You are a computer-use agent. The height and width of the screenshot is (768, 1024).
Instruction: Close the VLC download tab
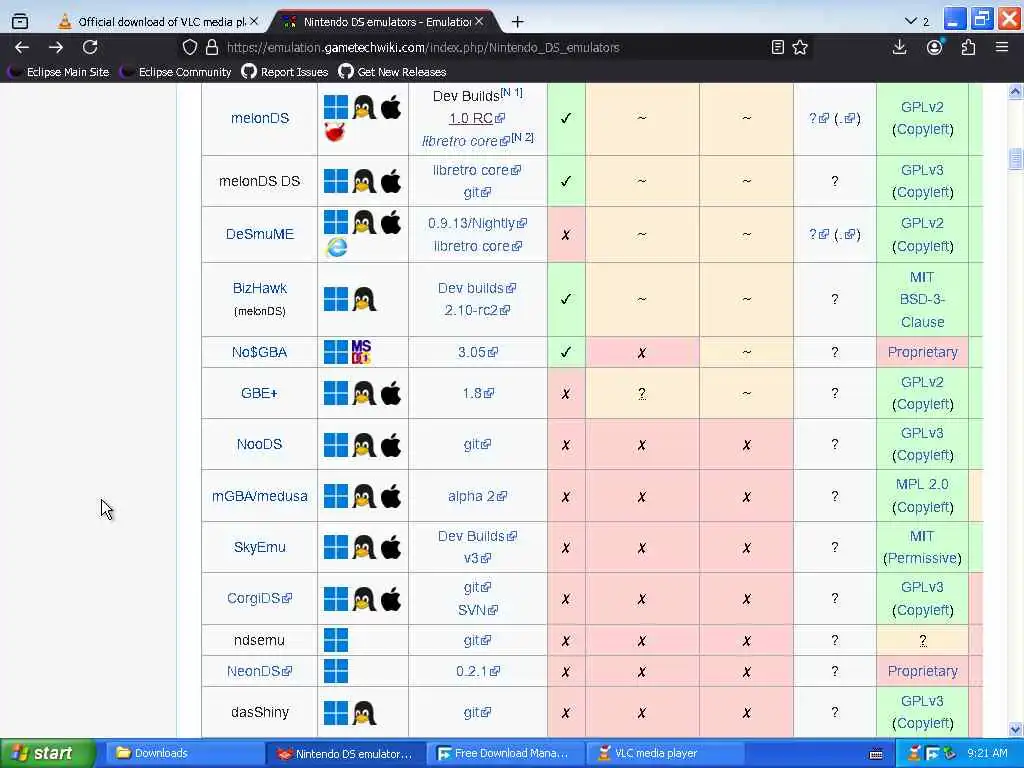pyautogui.click(x=254, y=22)
